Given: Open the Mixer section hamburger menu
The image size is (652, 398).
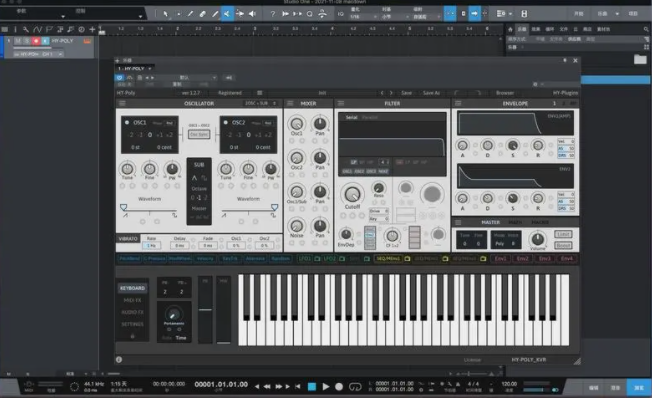Looking at the screenshot, I should pyautogui.click(x=290, y=103).
